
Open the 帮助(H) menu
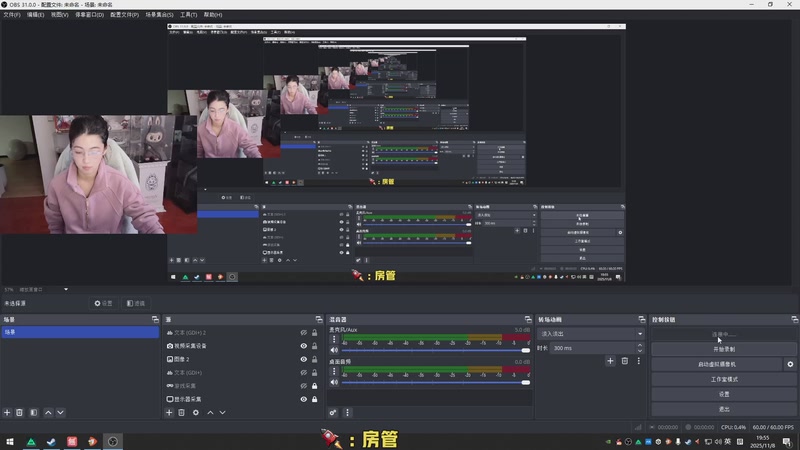click(x=213, y=15)
